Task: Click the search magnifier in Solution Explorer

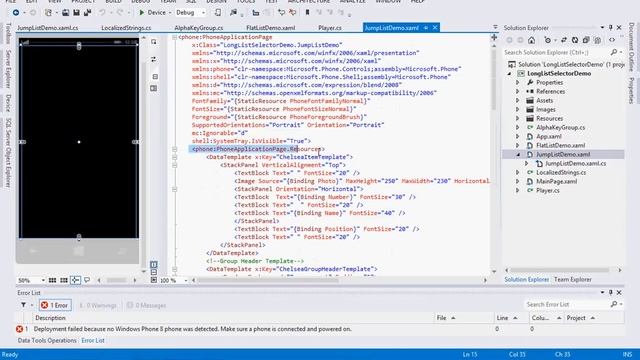Action: tap(614, 52)
